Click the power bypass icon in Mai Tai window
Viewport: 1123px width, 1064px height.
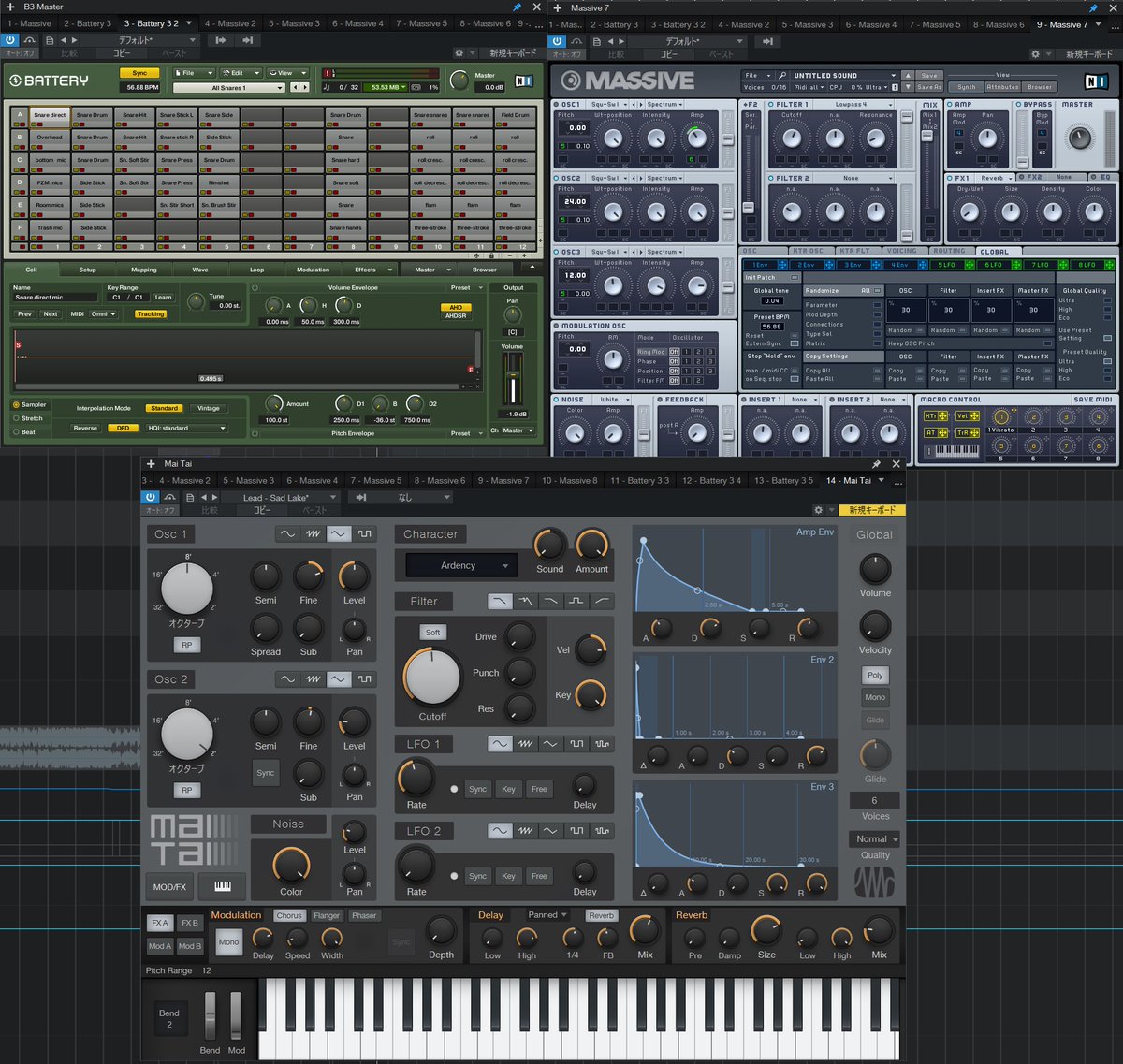coord(152,497)
